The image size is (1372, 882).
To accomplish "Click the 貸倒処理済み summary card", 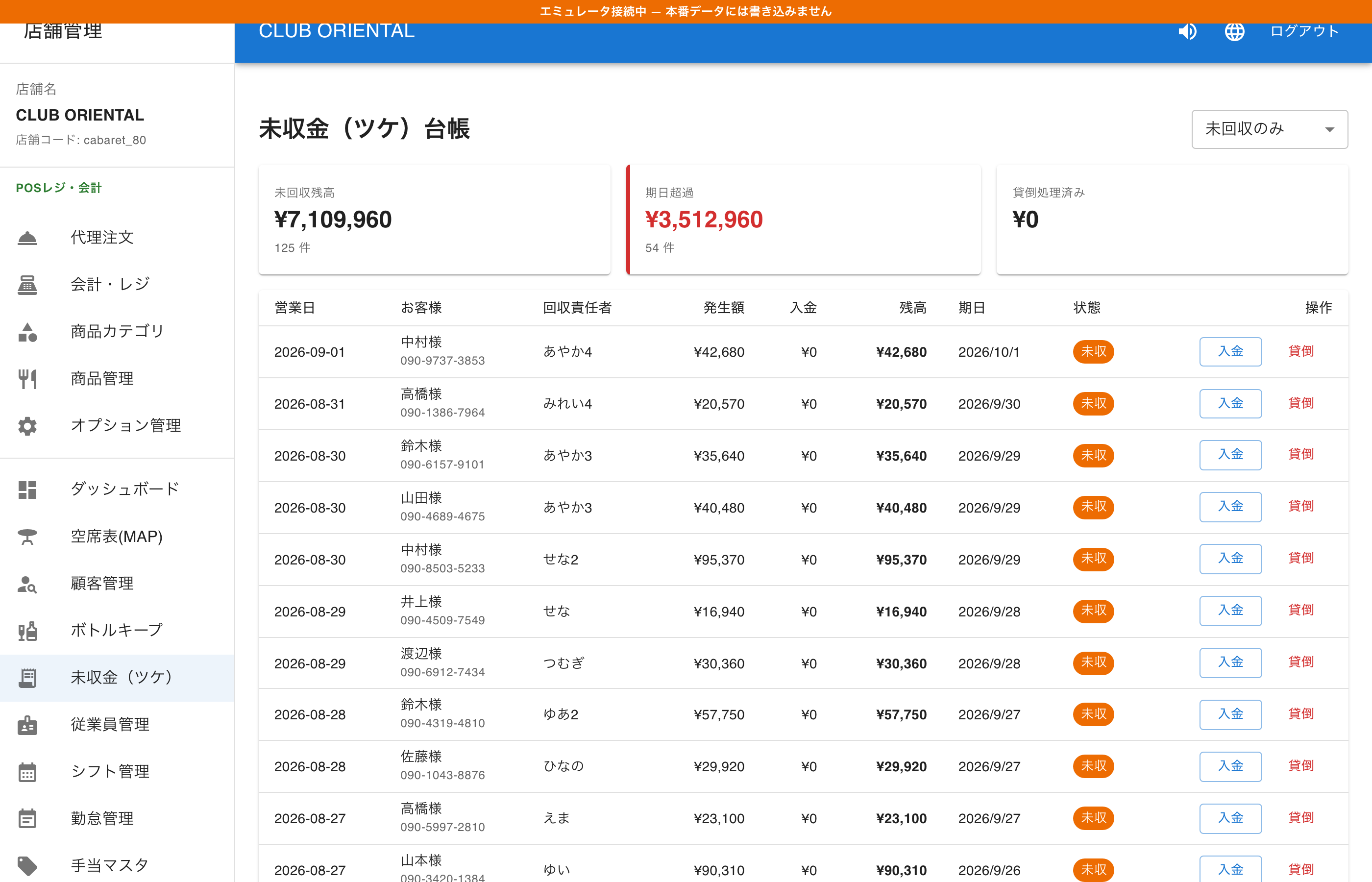I will pyautogui.click(x=1172, y=220).
